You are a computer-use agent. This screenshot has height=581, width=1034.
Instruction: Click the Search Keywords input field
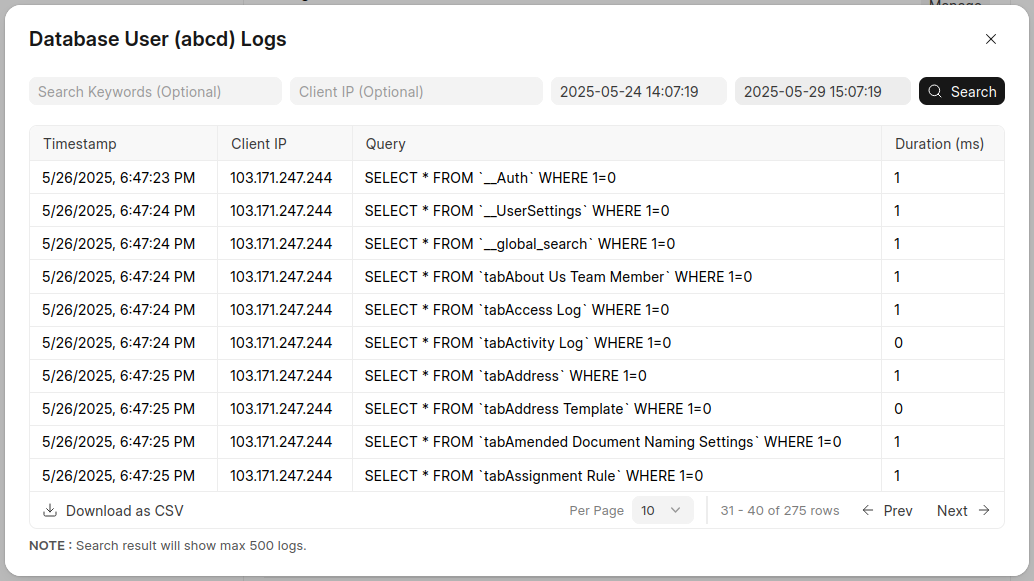(x=155, y=92)
